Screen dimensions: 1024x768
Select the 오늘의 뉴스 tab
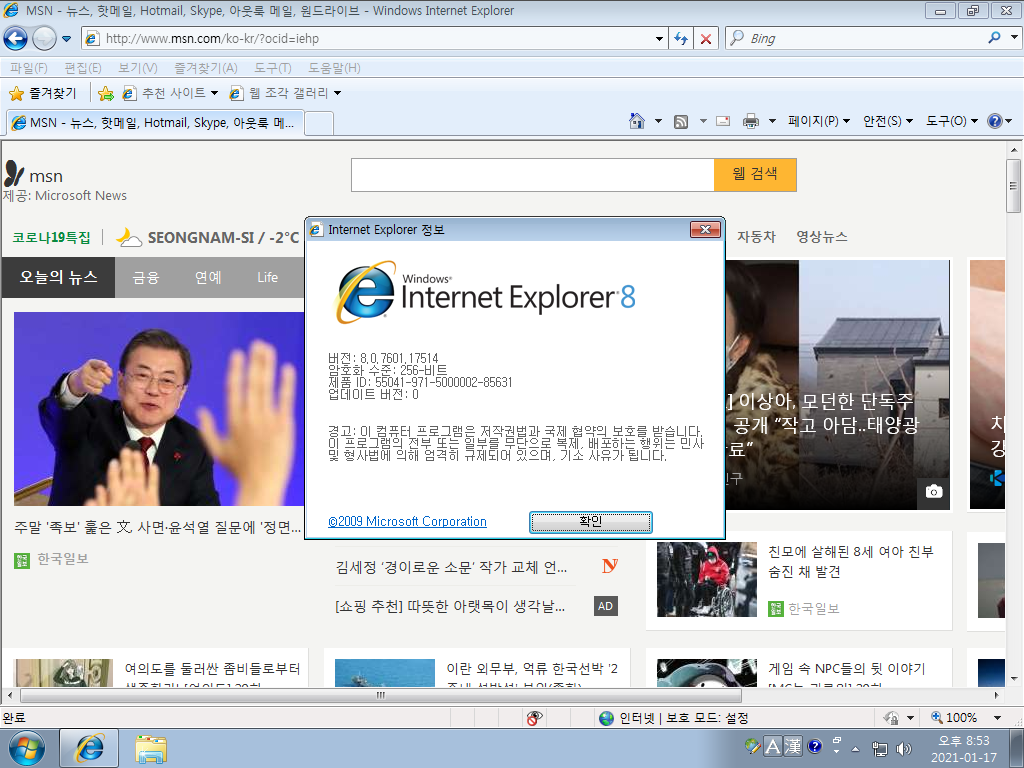pyautogui.click(x=58, y=278)
